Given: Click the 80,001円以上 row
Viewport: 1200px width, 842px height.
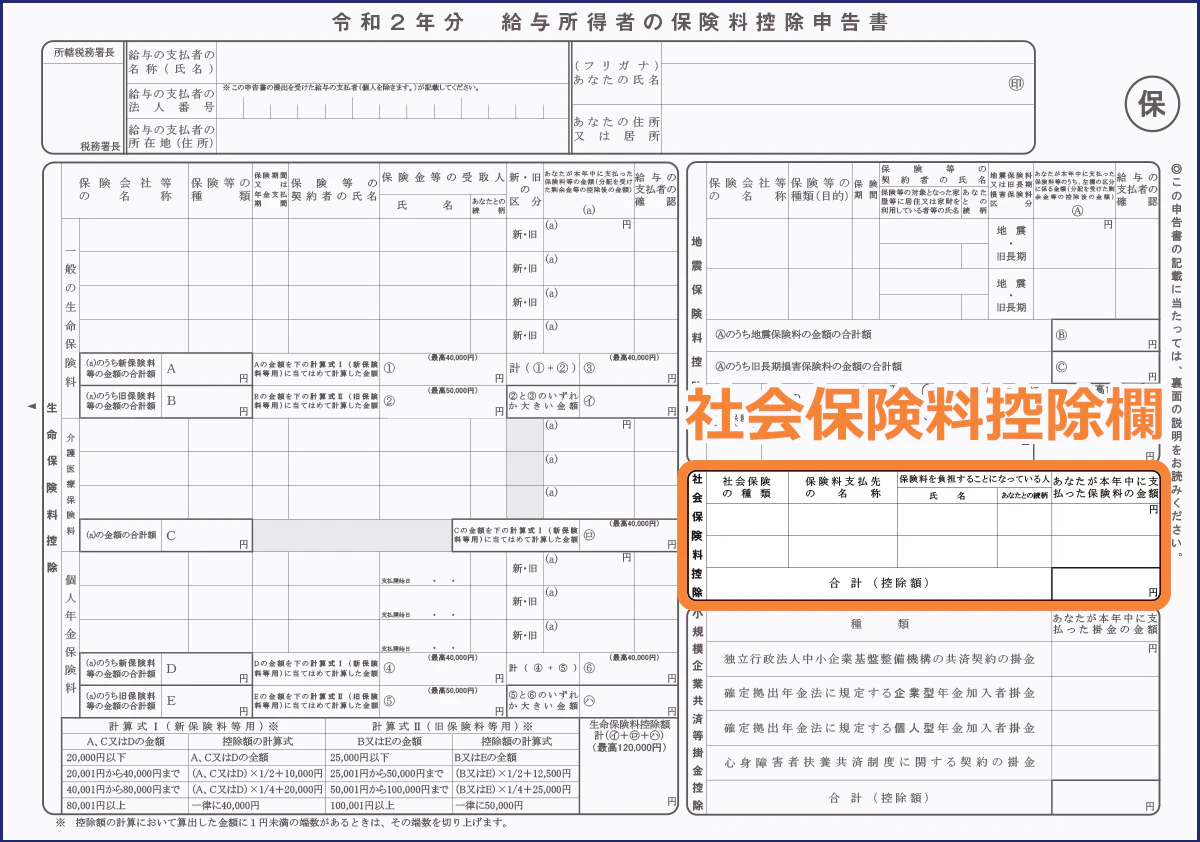Looking at the screenshot, I should click(193, 805).
